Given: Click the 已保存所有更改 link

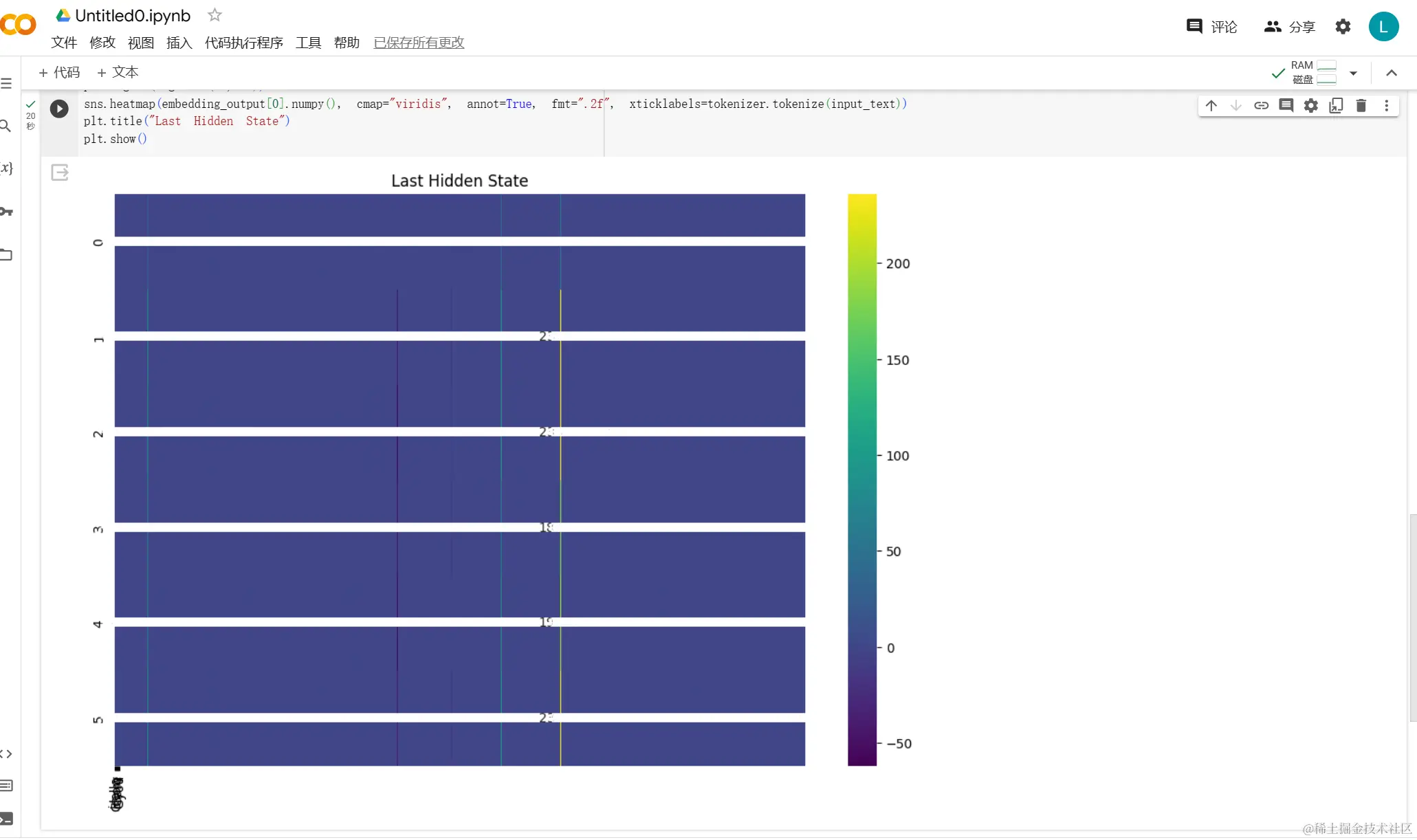Looking at the screenshot, I should click(419, 43).
